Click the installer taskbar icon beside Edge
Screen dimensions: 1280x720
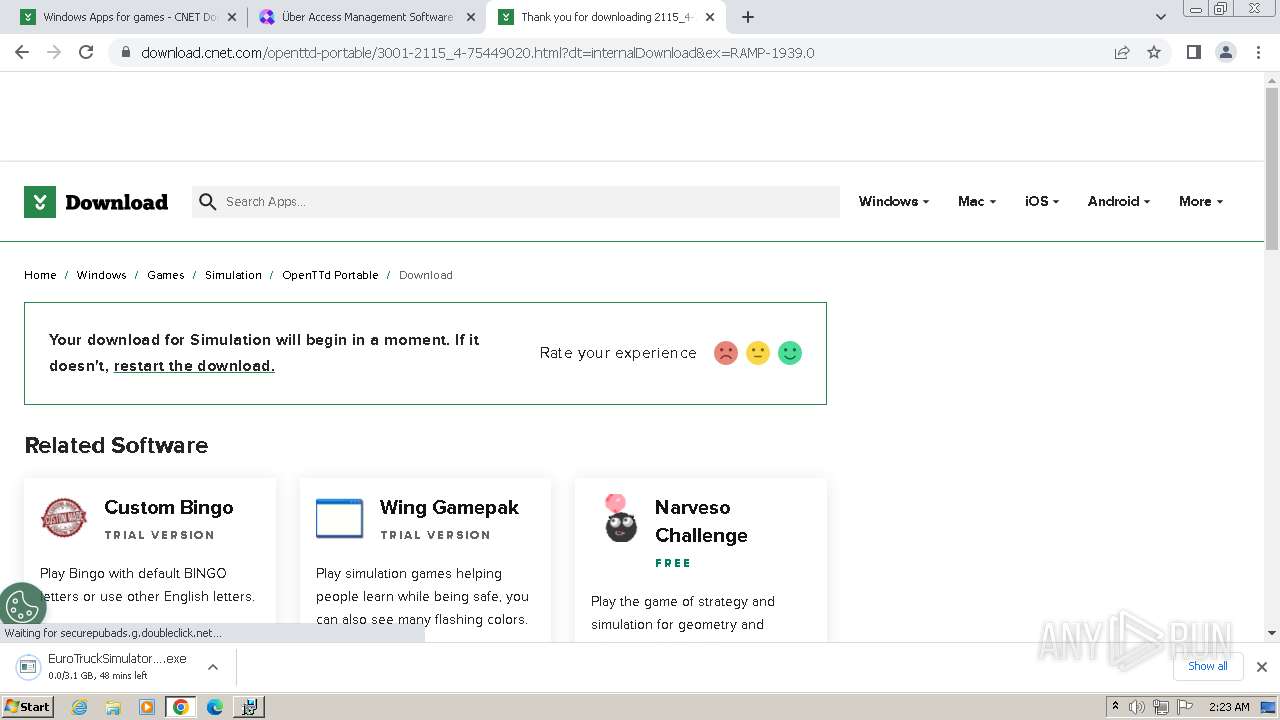pyautogui.click(x=248, y=707)
